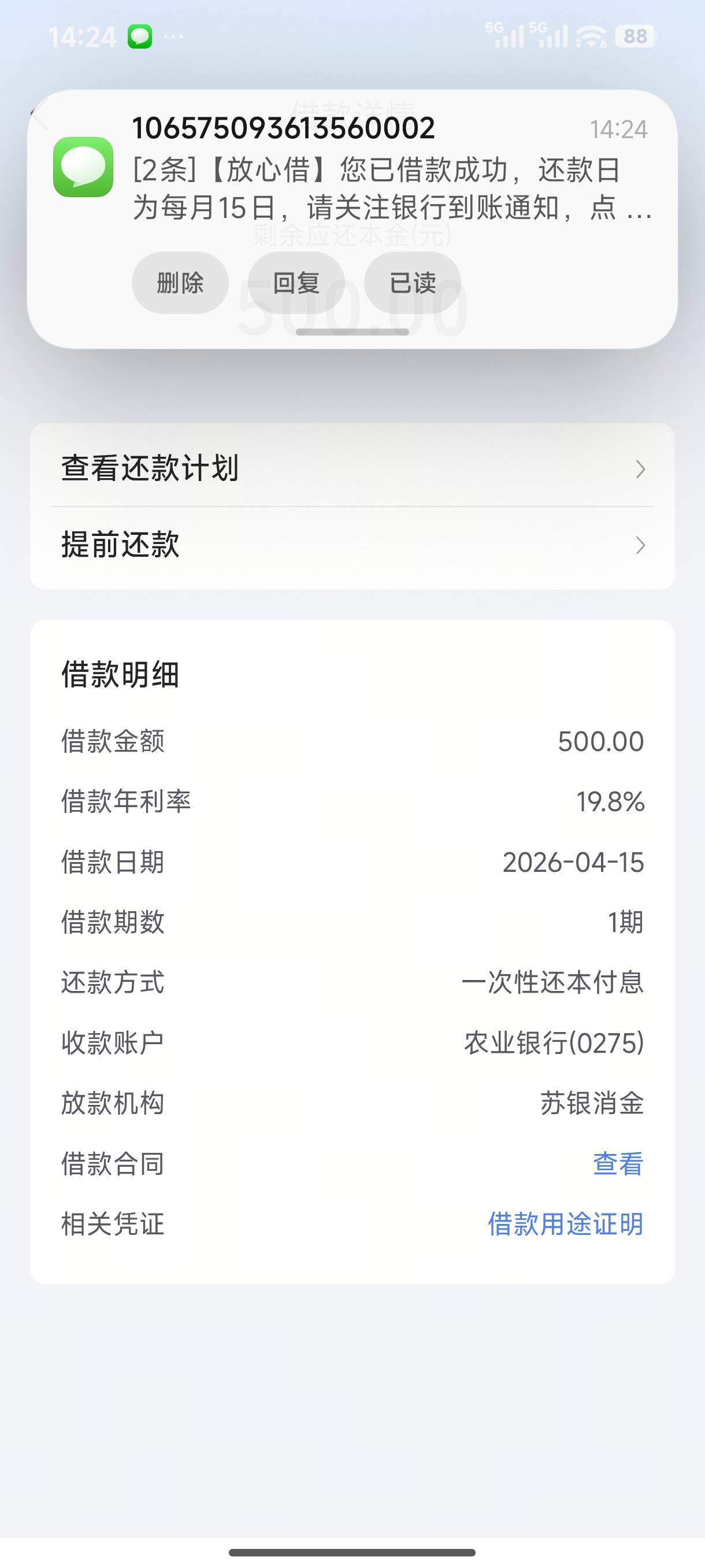Tap the green Messages icon in notification
This screenshot has height=1568, width=705.
pos(83,167)
